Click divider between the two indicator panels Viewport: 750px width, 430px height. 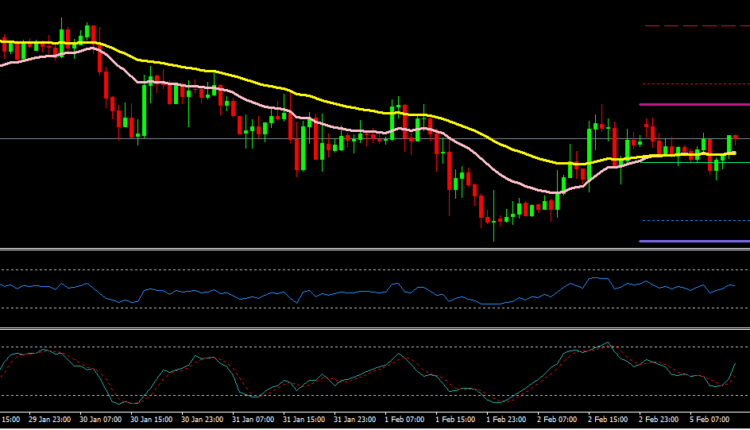pos(375,328)
